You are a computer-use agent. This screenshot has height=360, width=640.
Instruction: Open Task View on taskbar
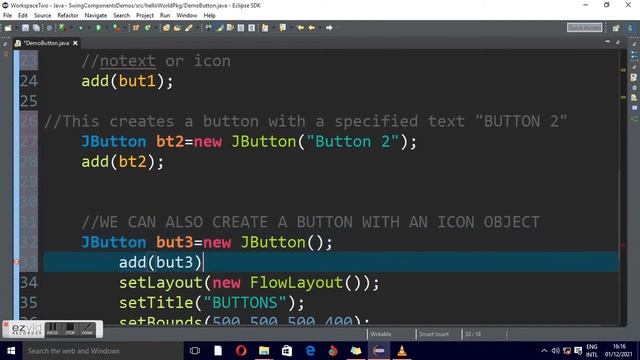tap(195, 351)
